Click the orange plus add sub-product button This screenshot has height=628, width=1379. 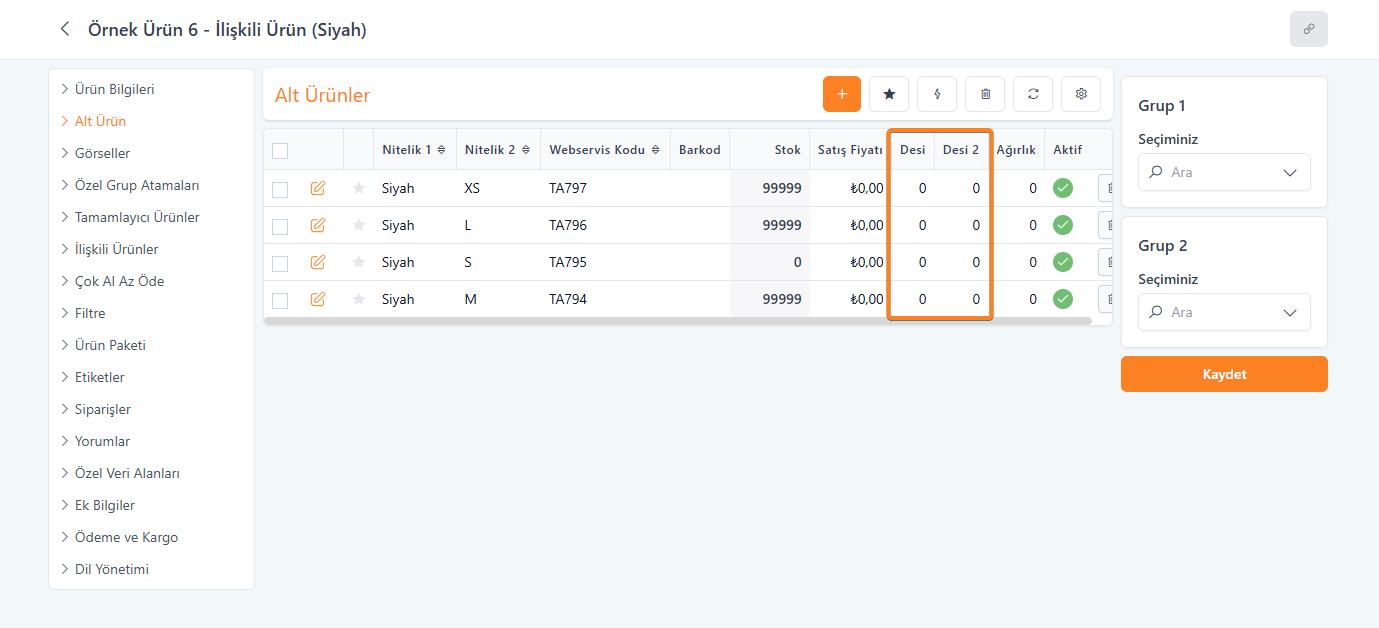tap(841, 94)
